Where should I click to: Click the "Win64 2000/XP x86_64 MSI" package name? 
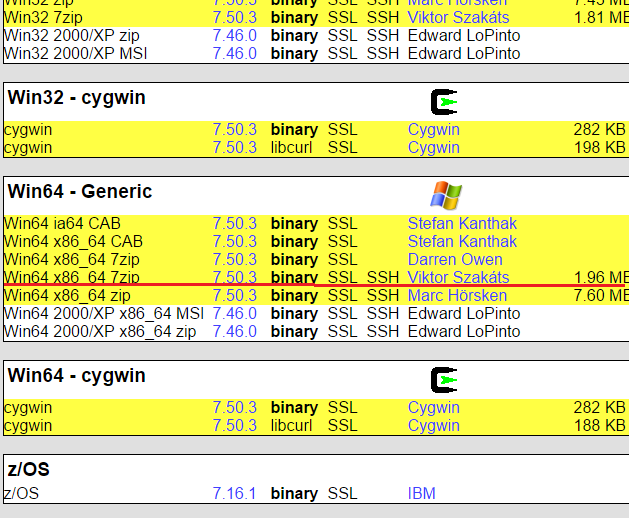104,314
